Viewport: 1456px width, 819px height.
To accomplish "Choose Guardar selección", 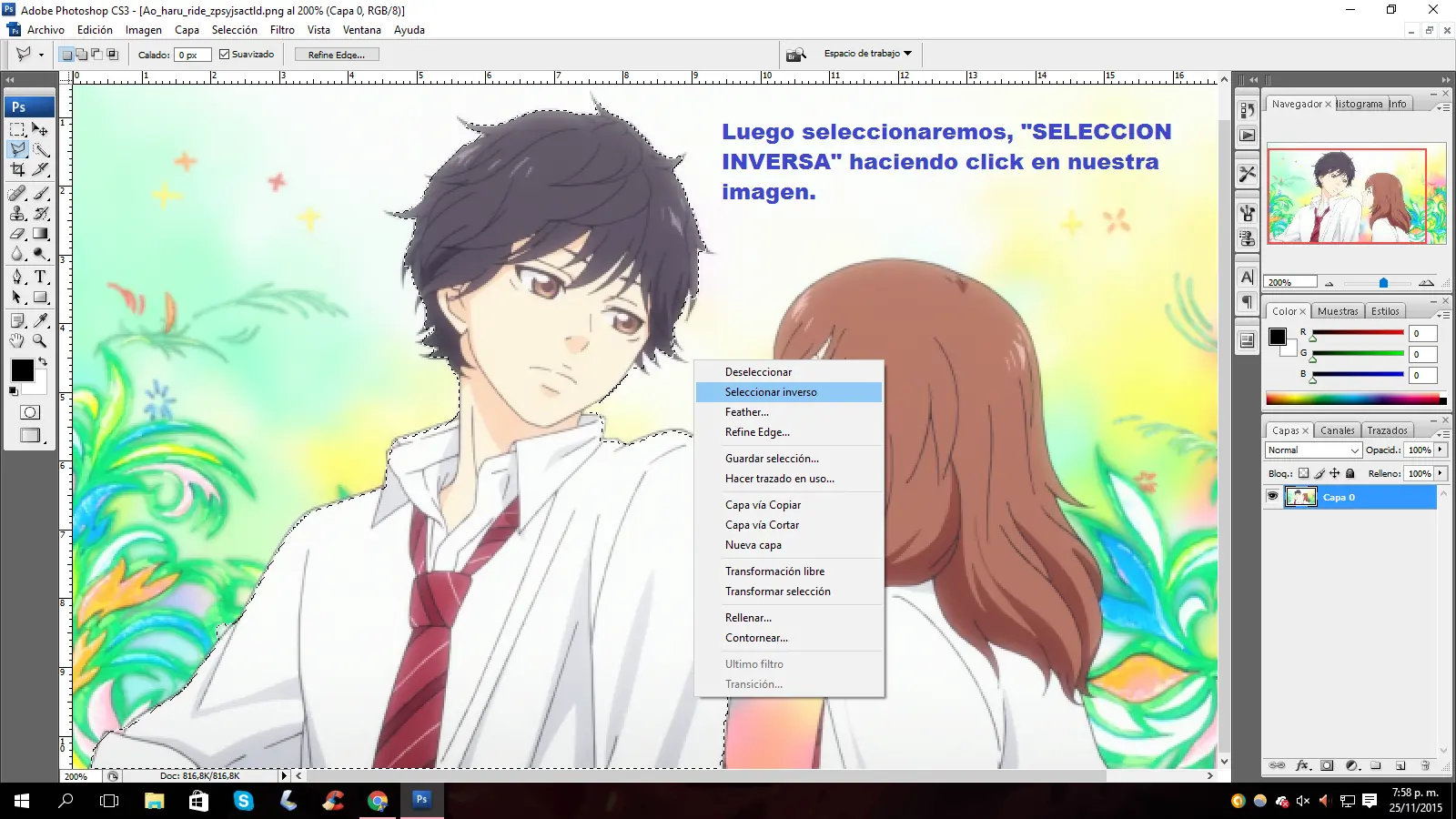I will pos(789,459).
